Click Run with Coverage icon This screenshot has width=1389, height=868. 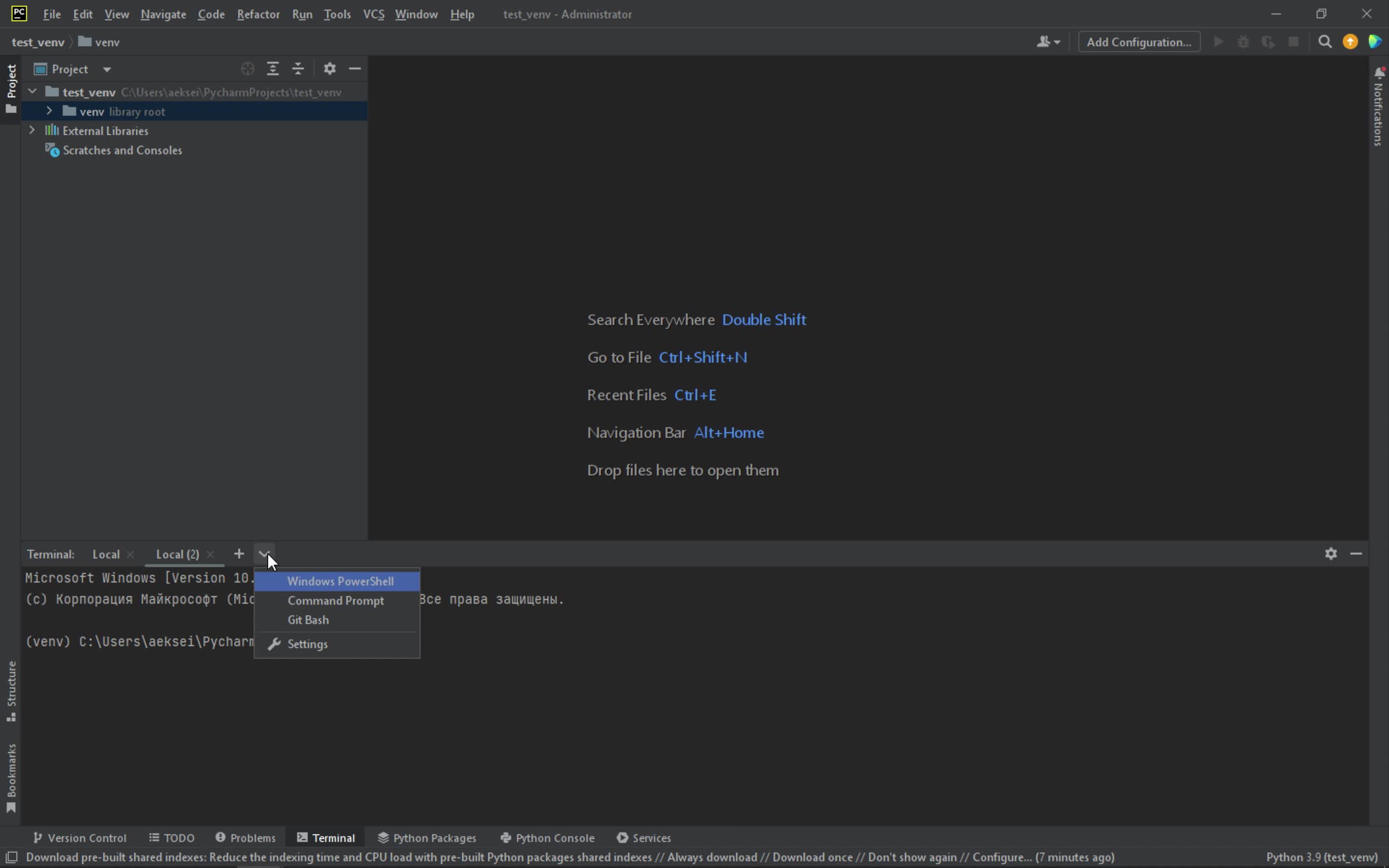(x=1268, y=42)
